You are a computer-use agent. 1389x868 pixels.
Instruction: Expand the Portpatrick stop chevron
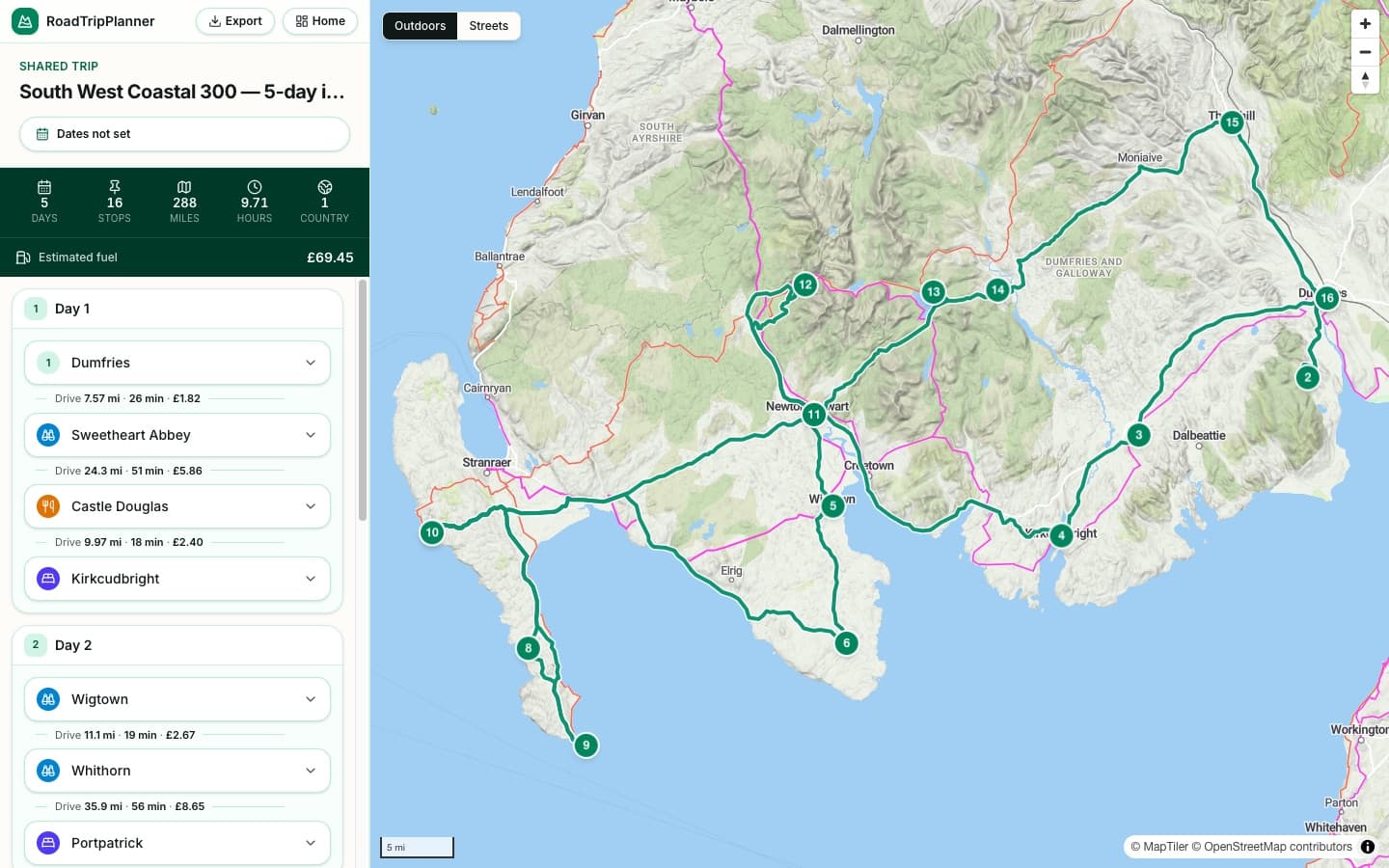[x=311, y=843]
